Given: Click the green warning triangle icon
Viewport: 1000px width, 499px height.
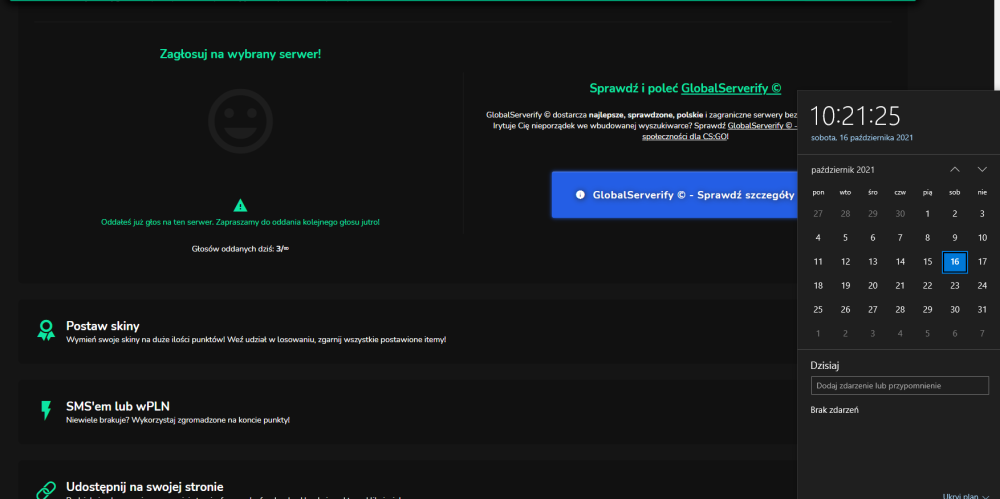Looking at the screenshot, I should [240, 205].
